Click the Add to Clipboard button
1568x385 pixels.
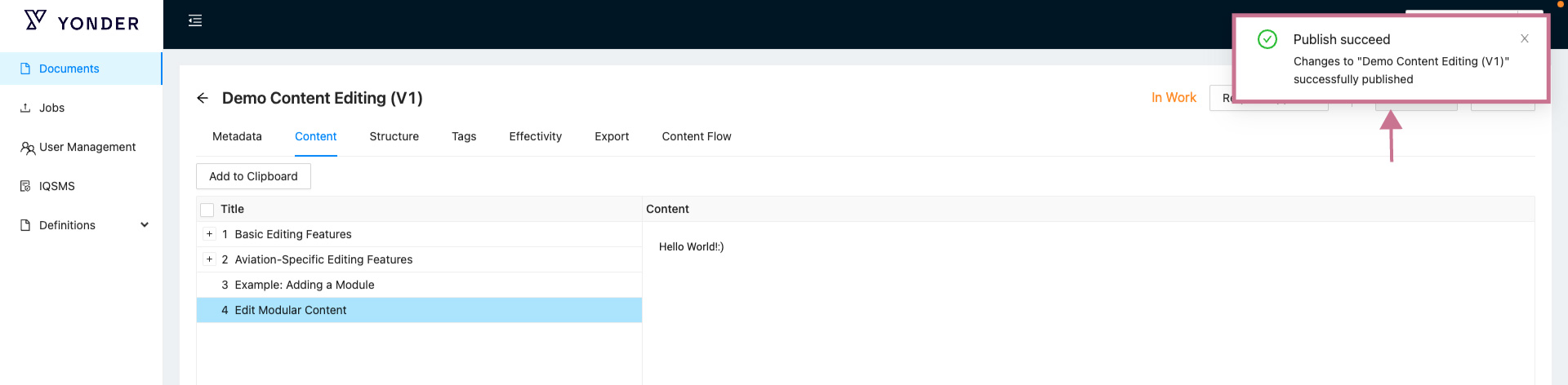click(x=253, y=176)
